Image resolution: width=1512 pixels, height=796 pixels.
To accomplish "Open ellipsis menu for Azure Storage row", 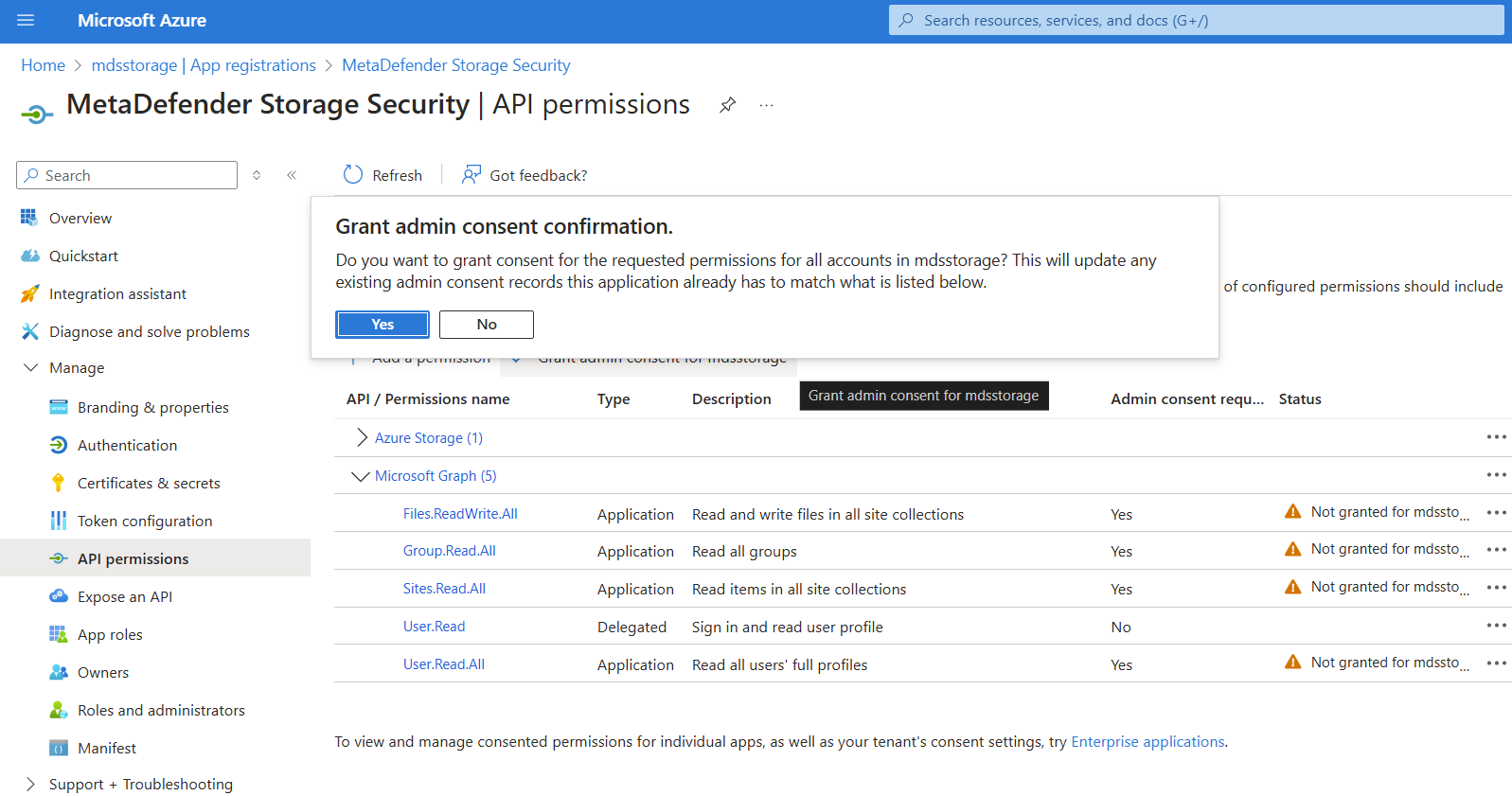I will tap(1496, 437).
